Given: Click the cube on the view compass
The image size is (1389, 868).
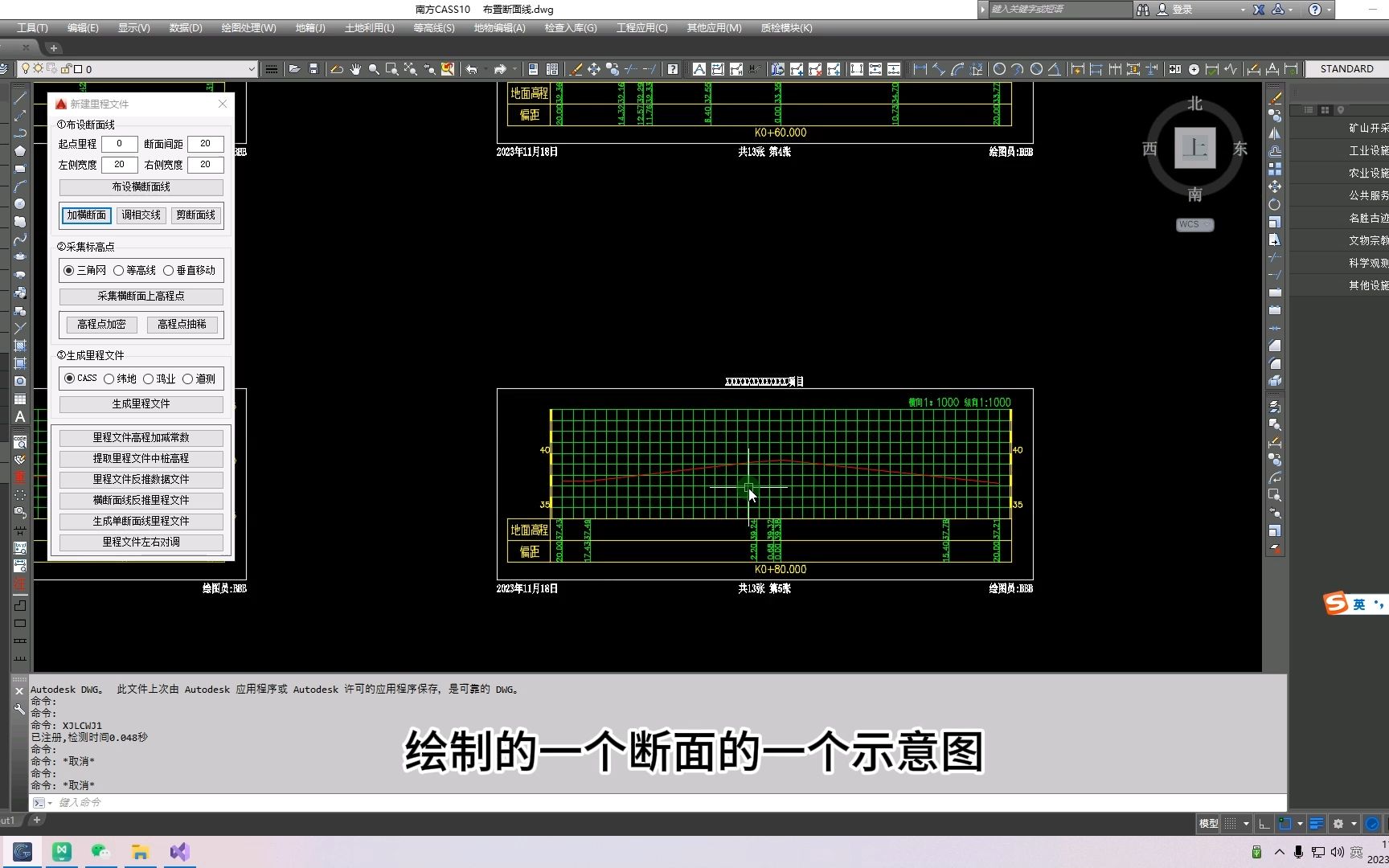Looking at the screenshot, I should click(1195, 148).
